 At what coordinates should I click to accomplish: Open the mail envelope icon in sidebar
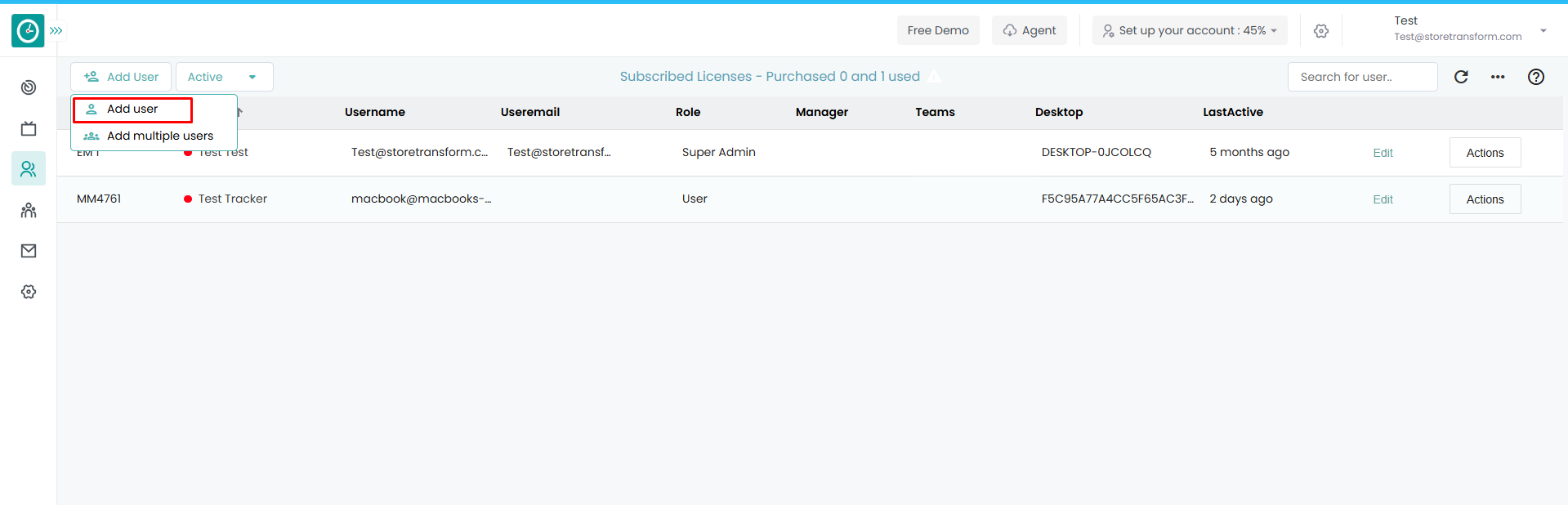29,251
